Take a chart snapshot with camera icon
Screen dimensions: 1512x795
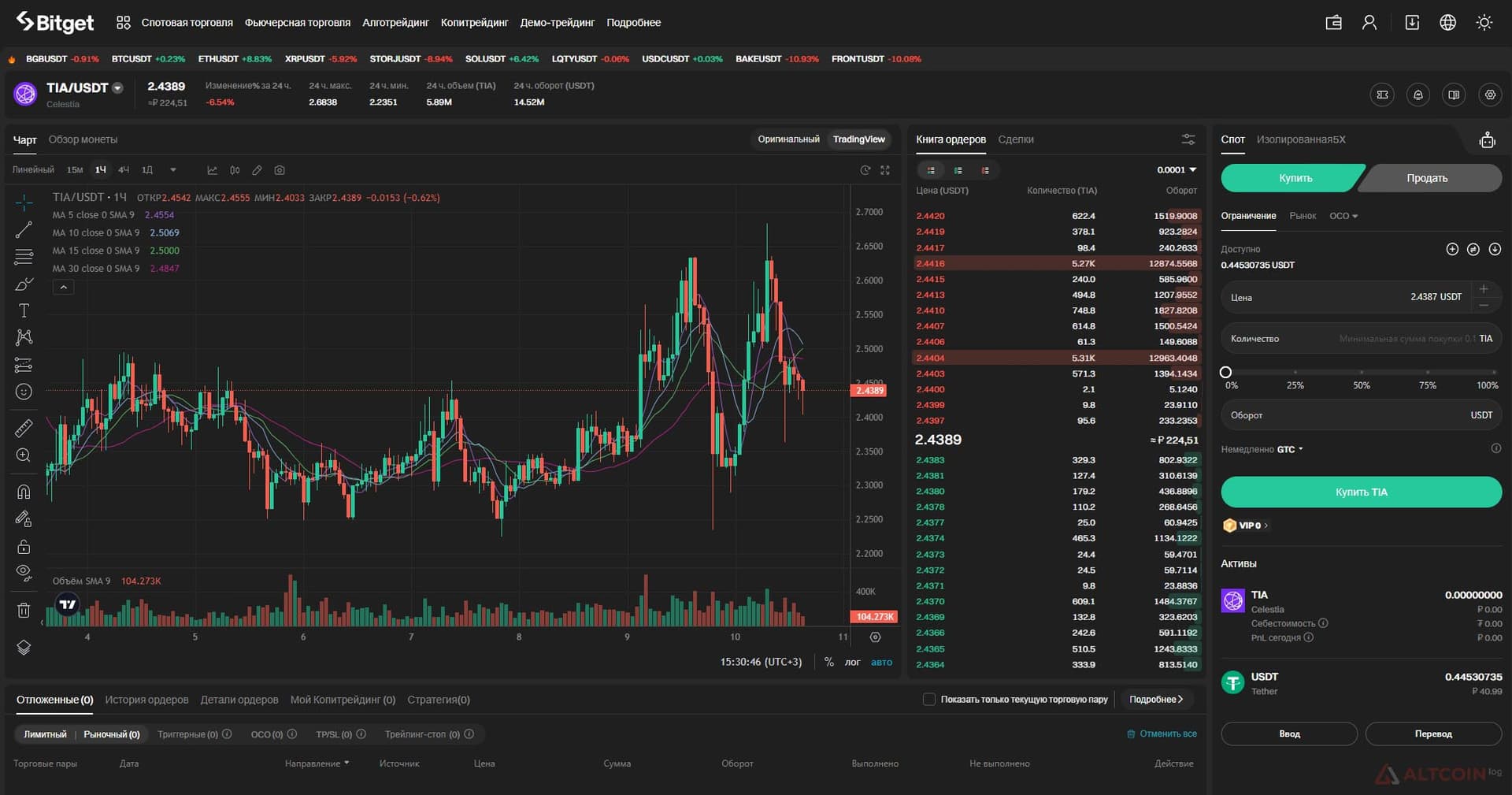[280, 170]
